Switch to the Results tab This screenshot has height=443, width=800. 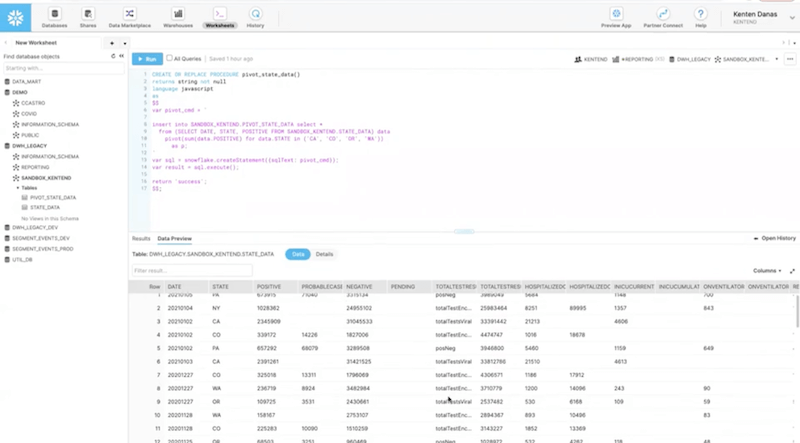click(x=141, y=239)
